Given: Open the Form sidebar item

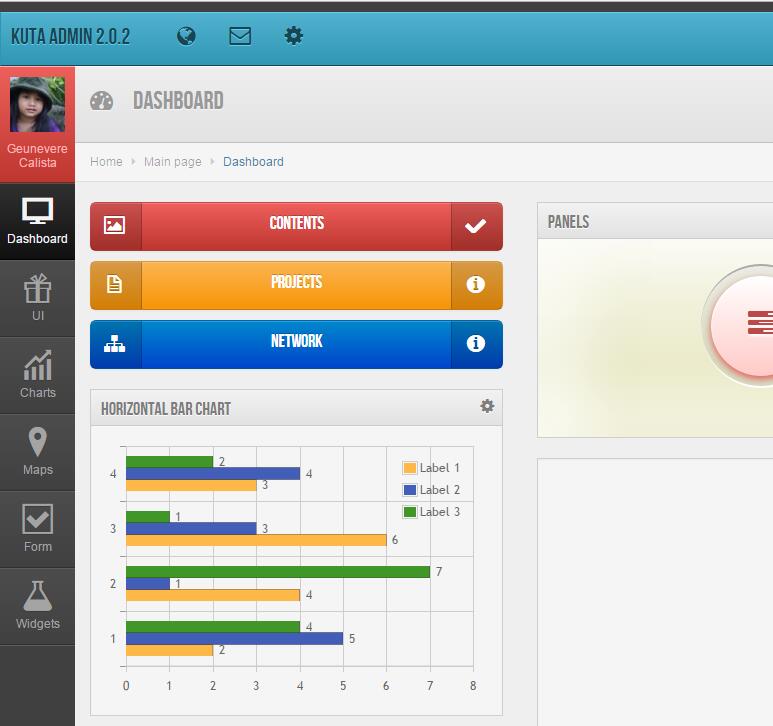Looking at the screenshot, I should coord(37,530).
